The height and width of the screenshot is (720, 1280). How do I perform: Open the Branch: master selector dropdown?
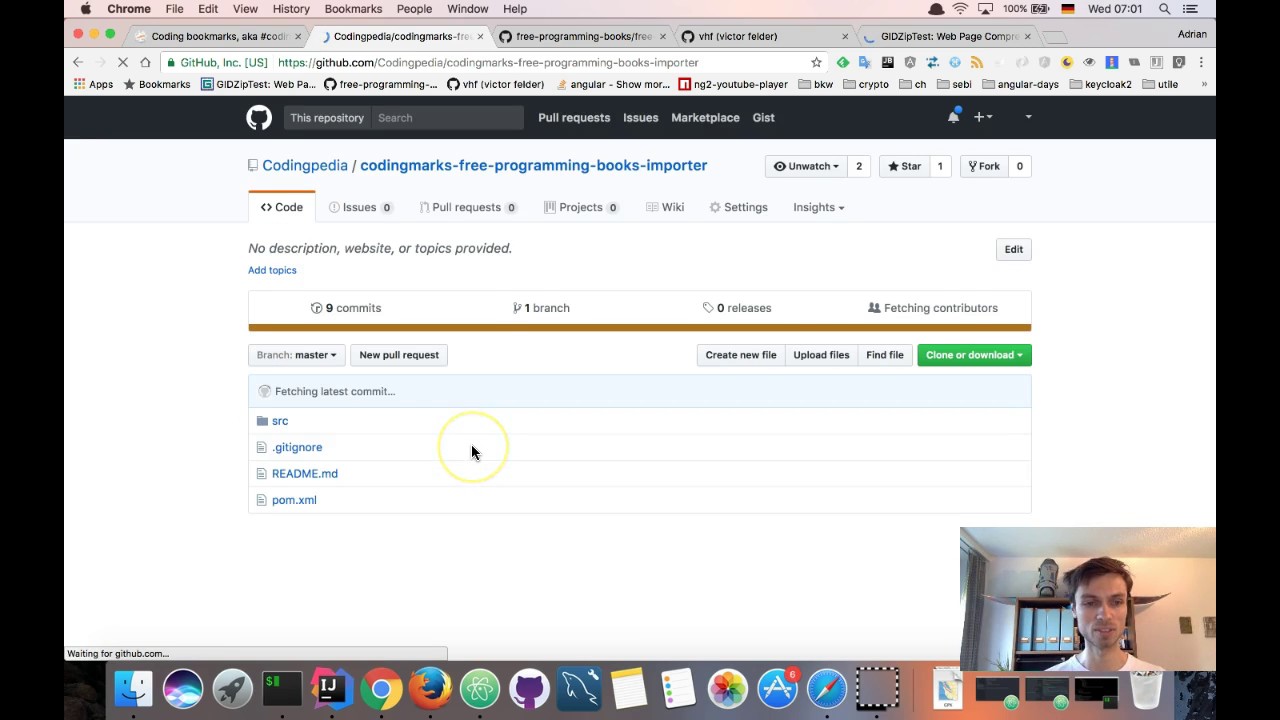pos(297,355)
